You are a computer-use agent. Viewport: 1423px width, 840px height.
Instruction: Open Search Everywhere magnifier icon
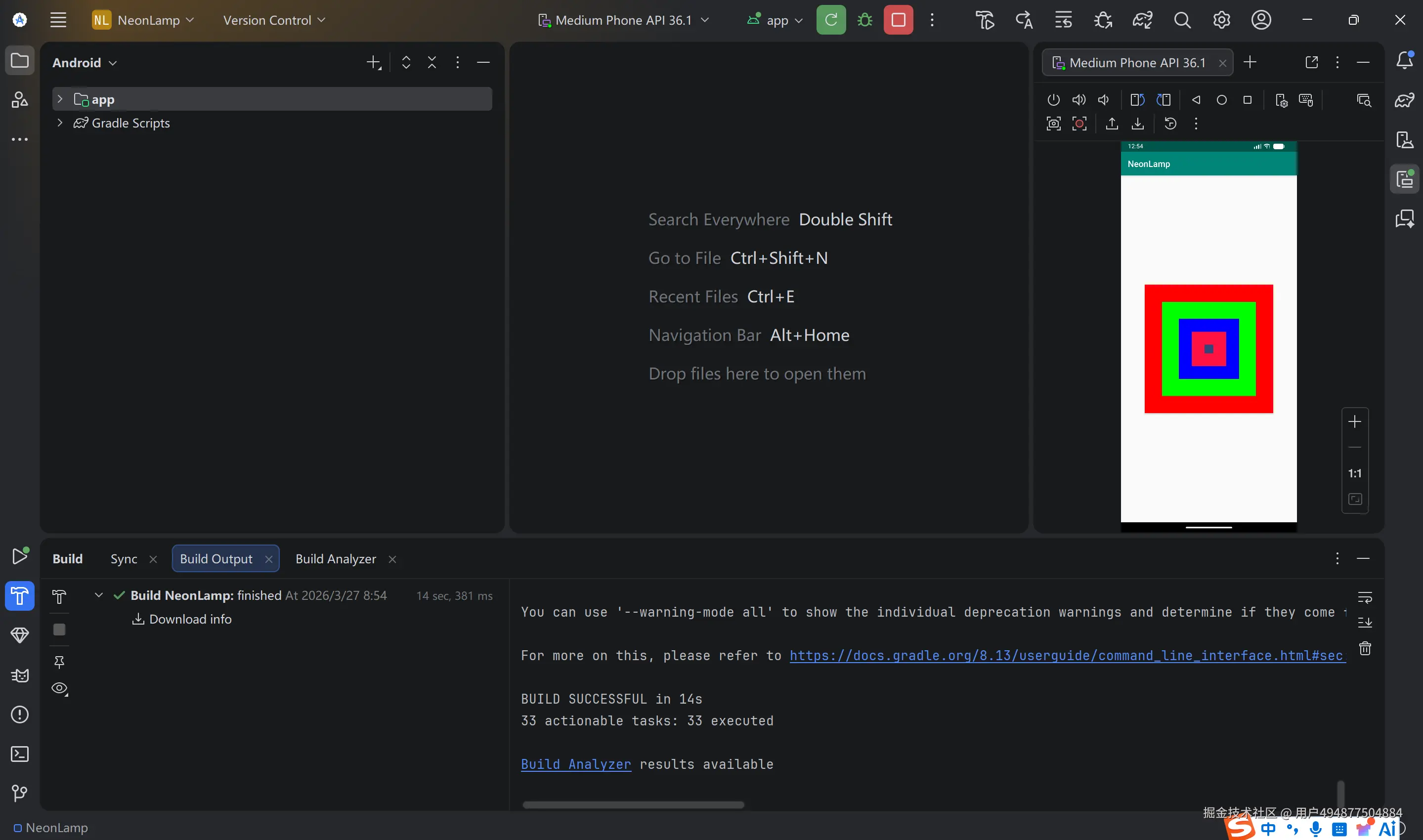click(x=1182, y=20)
